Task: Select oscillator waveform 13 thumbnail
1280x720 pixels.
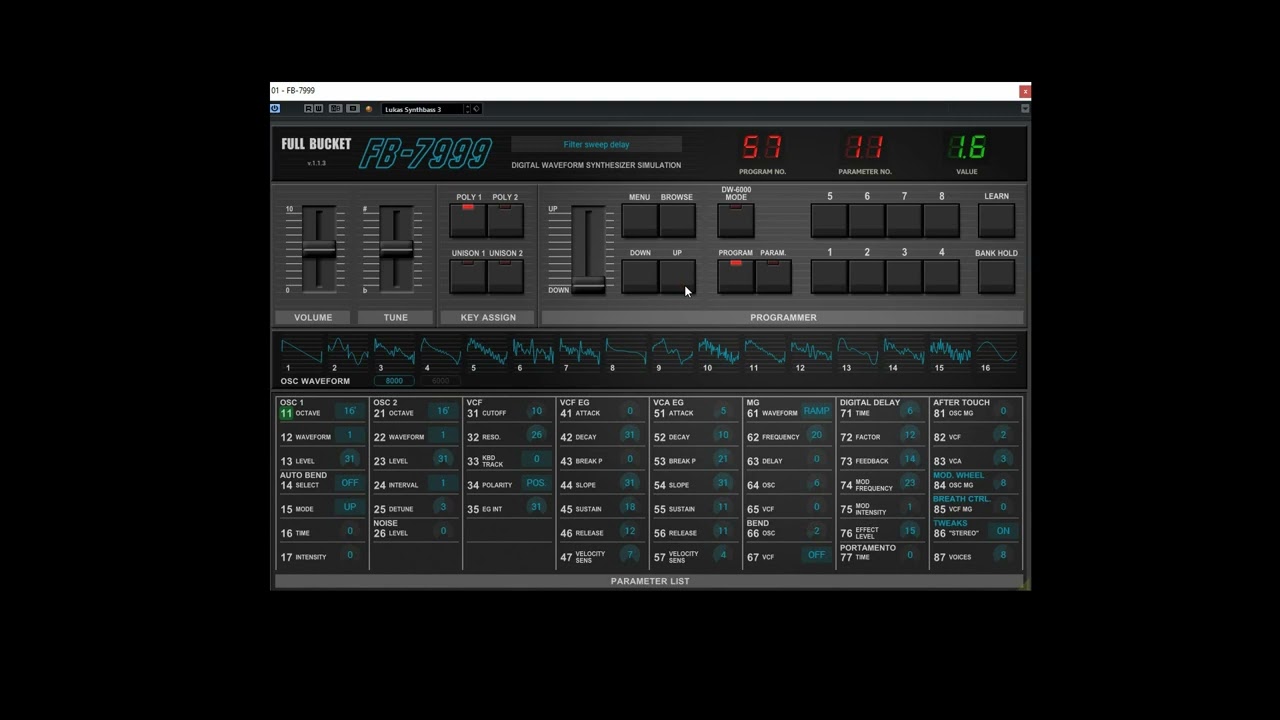Action: (x=858, y=352)
